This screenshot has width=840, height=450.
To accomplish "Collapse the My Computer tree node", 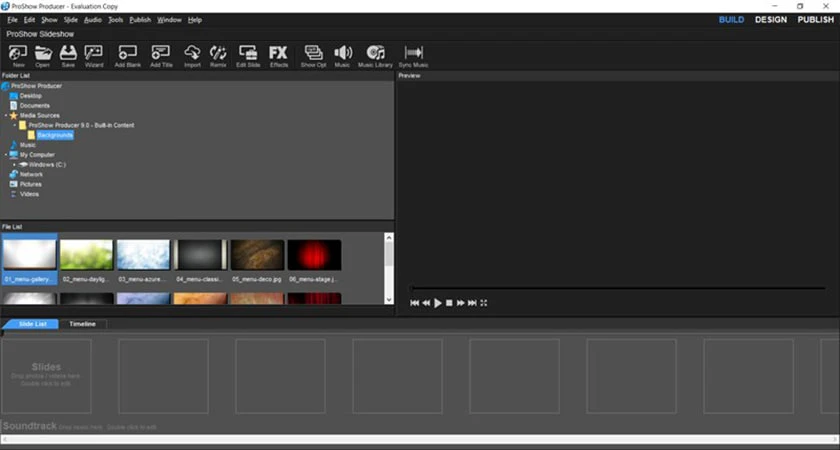I will [6, 155].
